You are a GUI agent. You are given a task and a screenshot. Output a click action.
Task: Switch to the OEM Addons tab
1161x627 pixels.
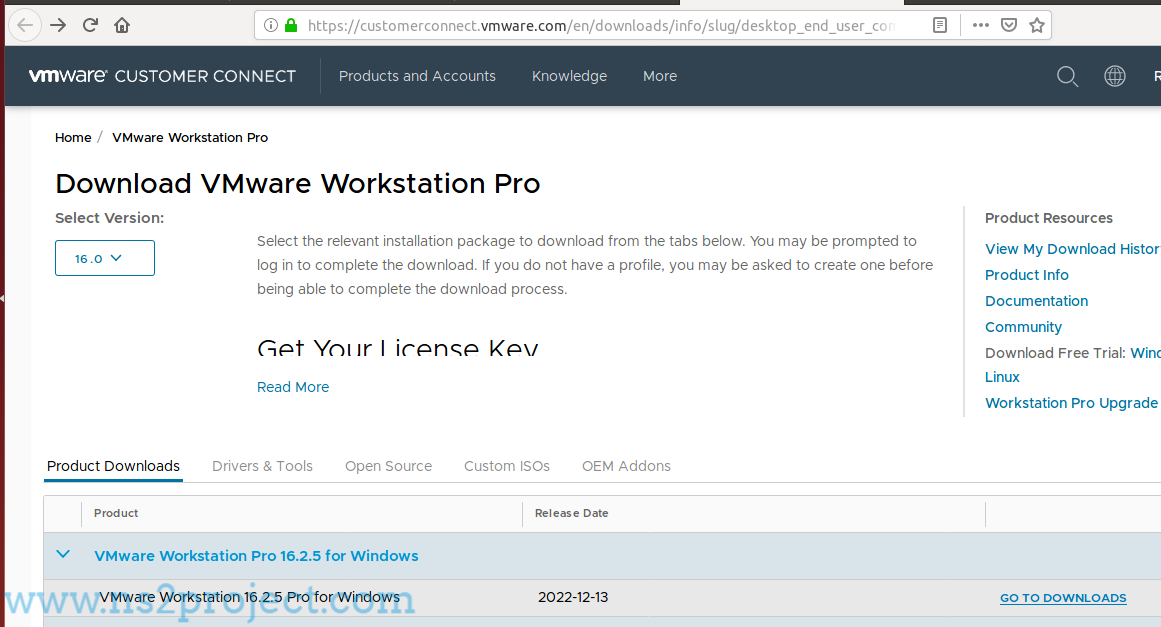pos(626,466)
